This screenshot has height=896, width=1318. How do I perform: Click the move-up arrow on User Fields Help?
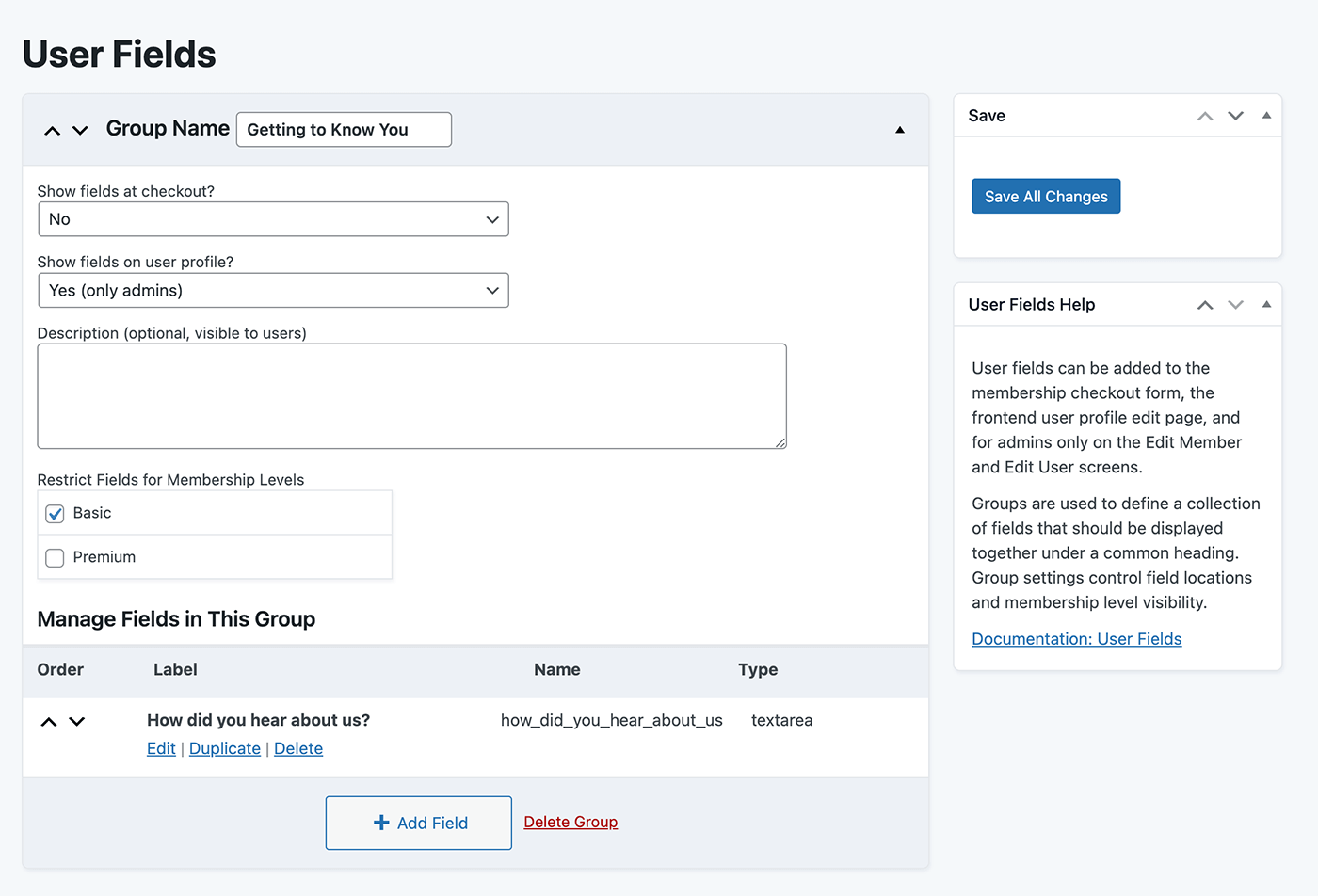point(1204,304)
